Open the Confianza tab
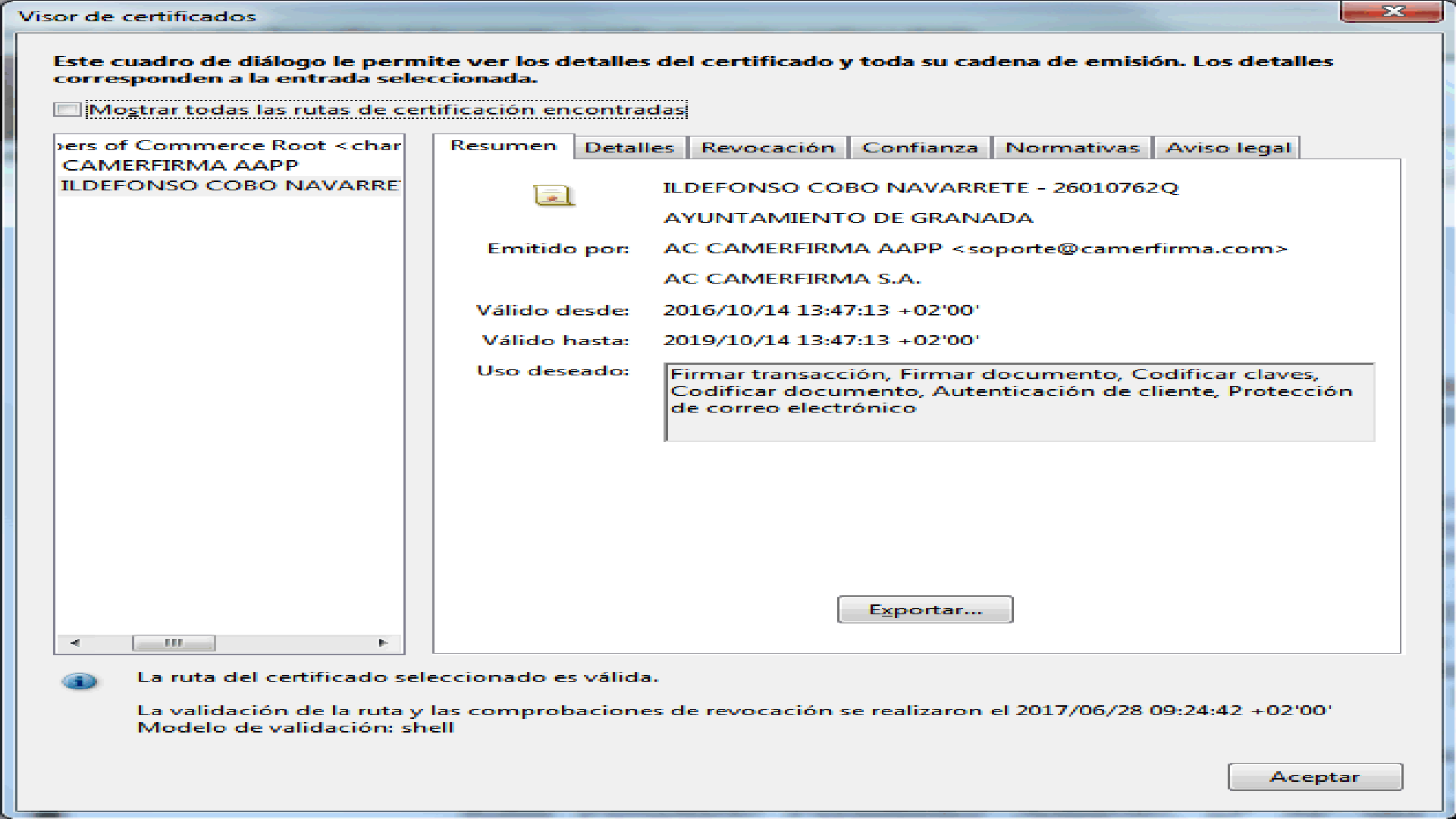Viewport: 1456px width, 819px height. (920, 147)
